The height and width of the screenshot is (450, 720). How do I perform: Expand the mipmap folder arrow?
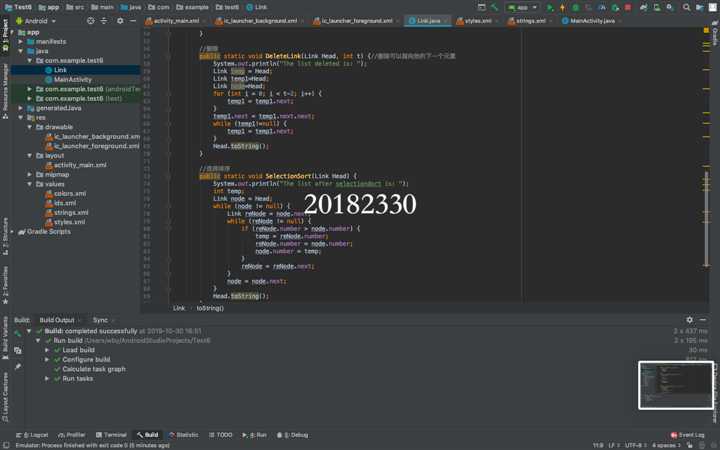pos(30,174)
